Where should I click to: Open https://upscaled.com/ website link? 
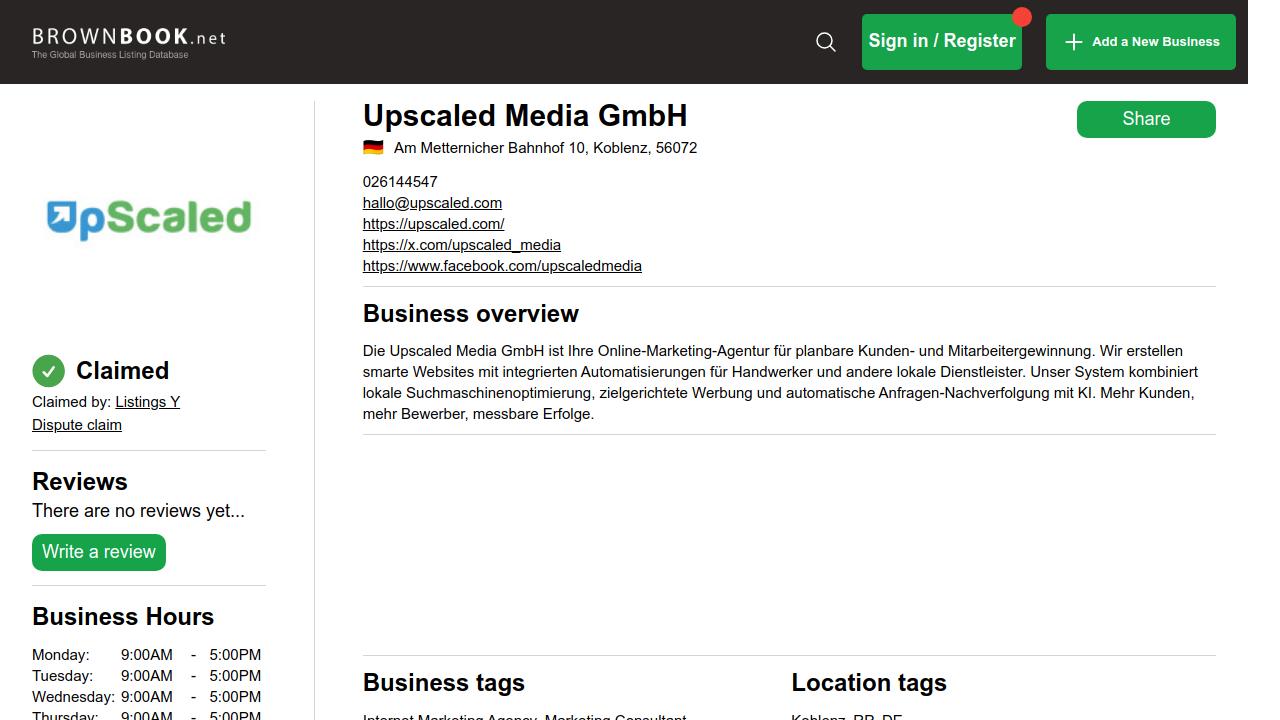(x=433, y=224)
